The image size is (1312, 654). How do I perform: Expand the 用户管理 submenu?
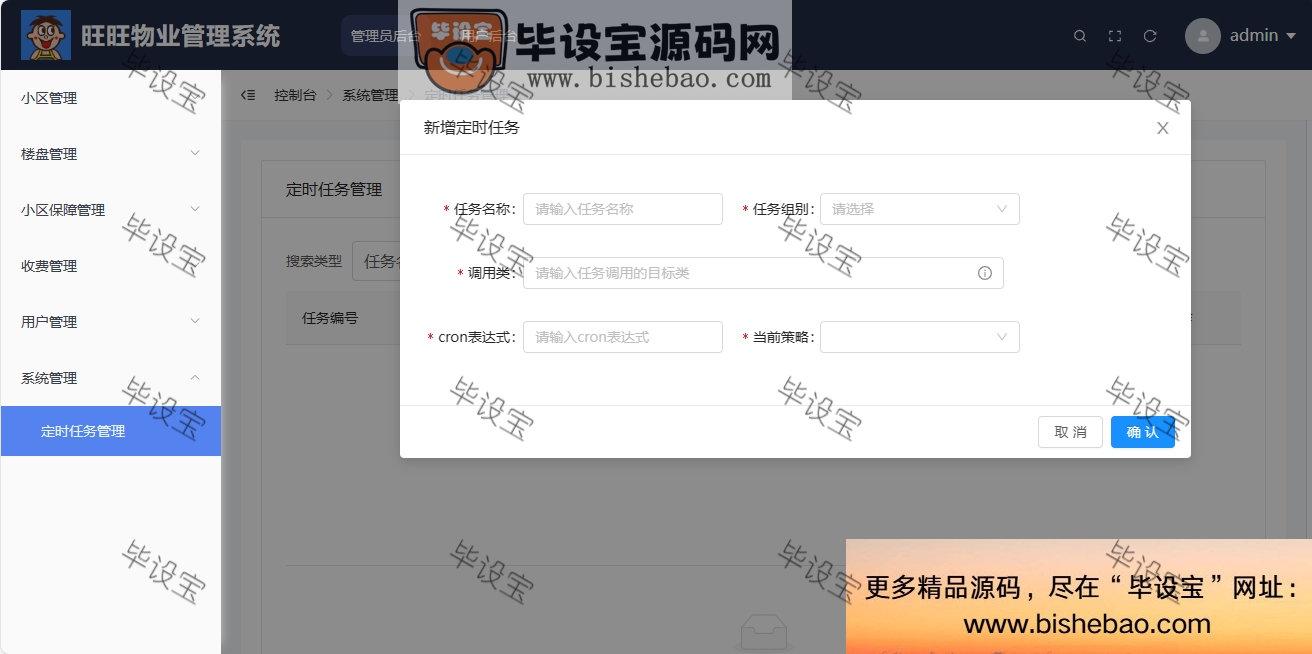(x=110, y=322)
